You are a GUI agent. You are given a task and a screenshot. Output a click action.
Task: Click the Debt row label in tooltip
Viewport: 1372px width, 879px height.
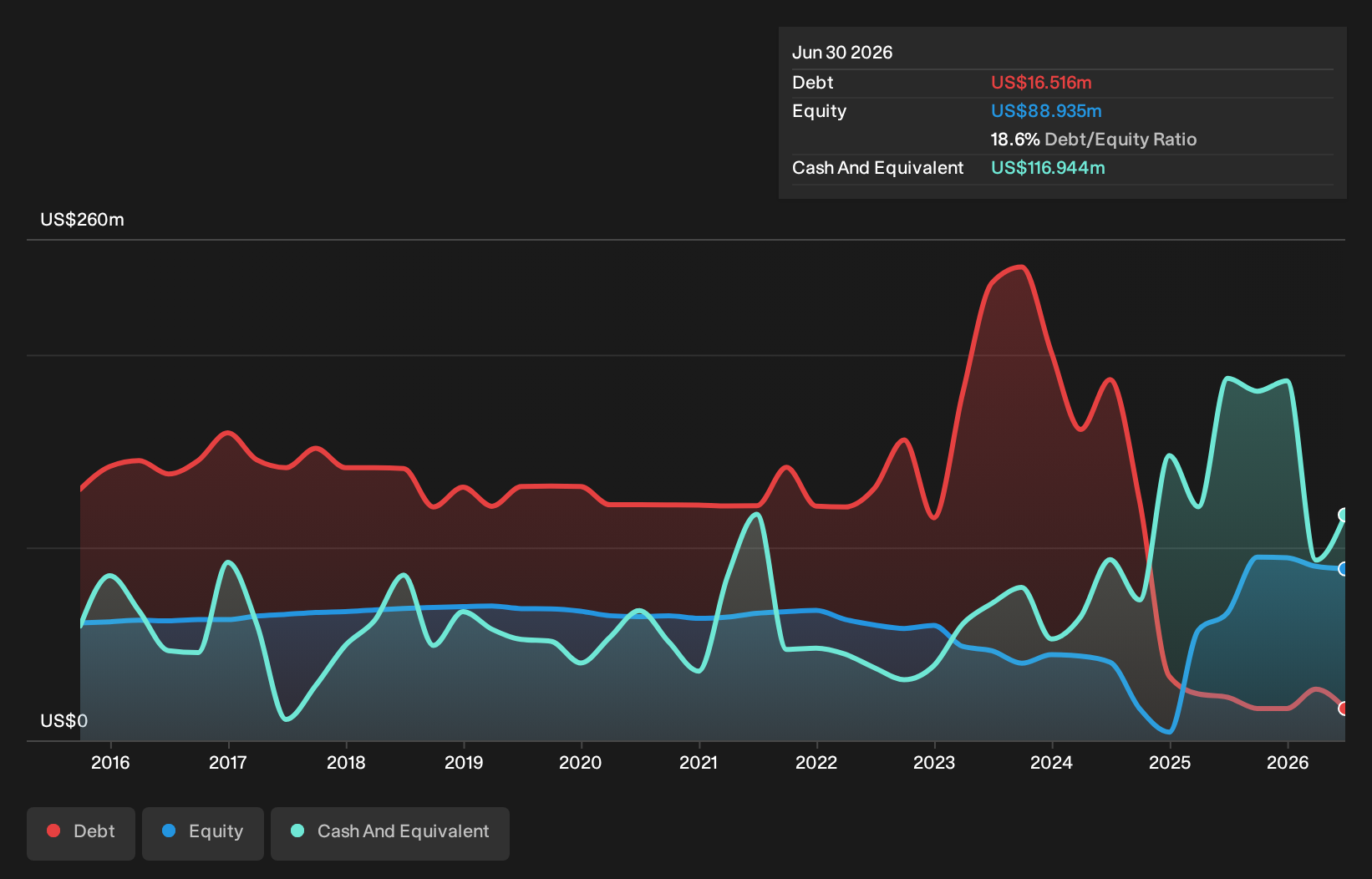pos(812,83)
